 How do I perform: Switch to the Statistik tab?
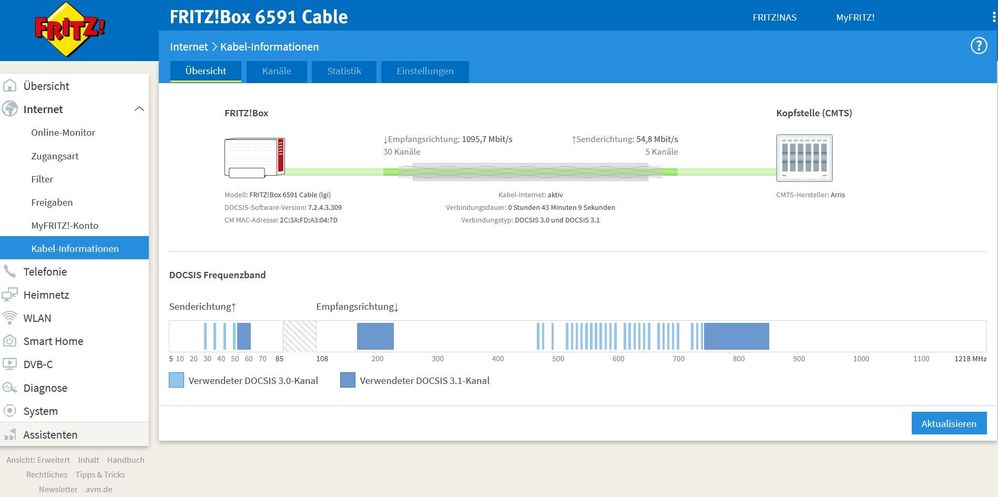coord(344,71)
